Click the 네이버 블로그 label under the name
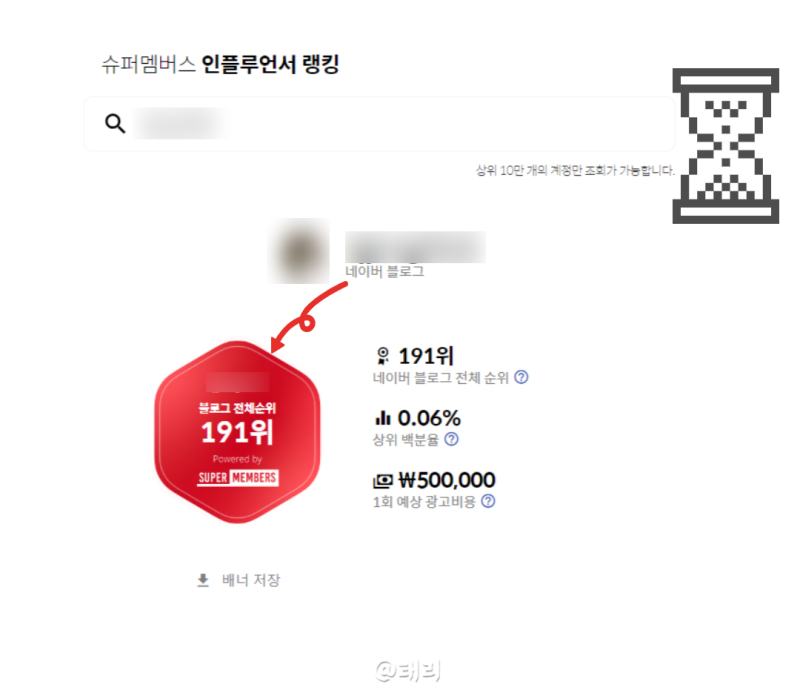 click(385, 271)
